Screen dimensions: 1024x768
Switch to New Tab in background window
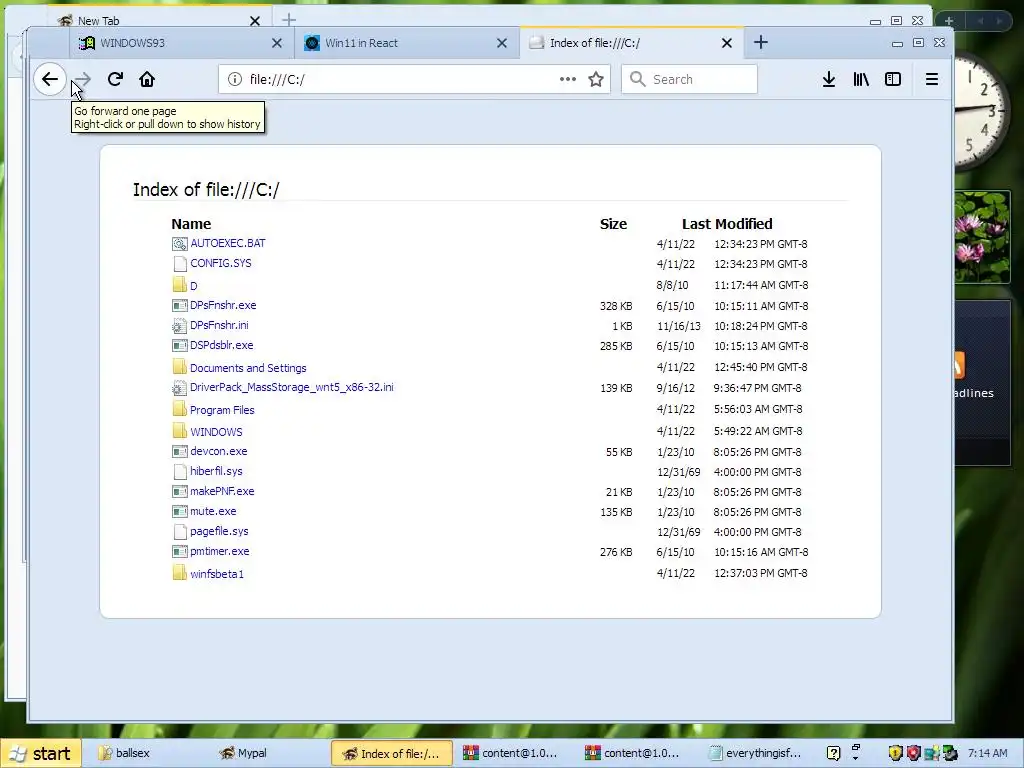[157, 20]
